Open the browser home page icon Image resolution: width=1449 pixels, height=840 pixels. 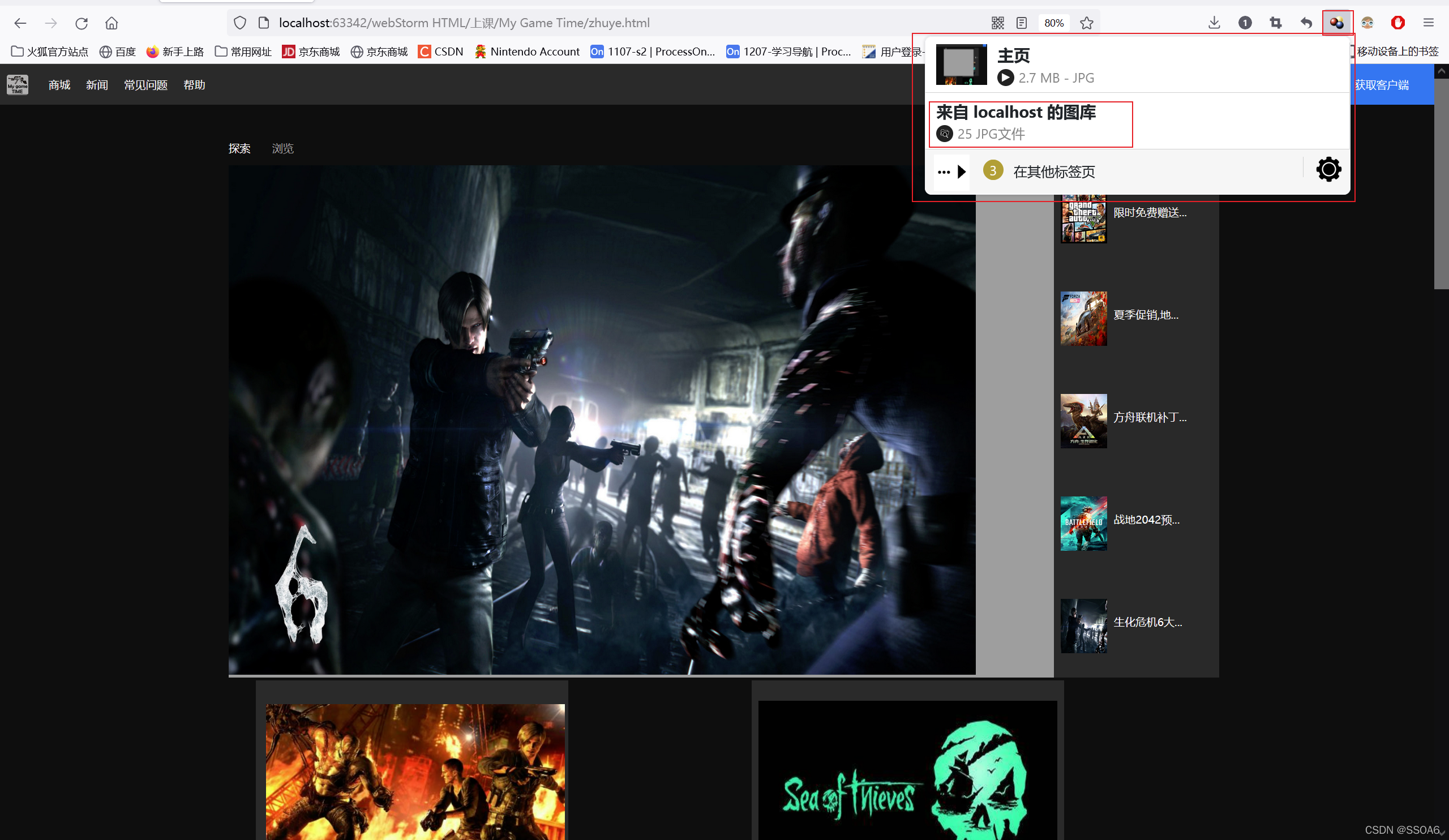tap(112, 23)
